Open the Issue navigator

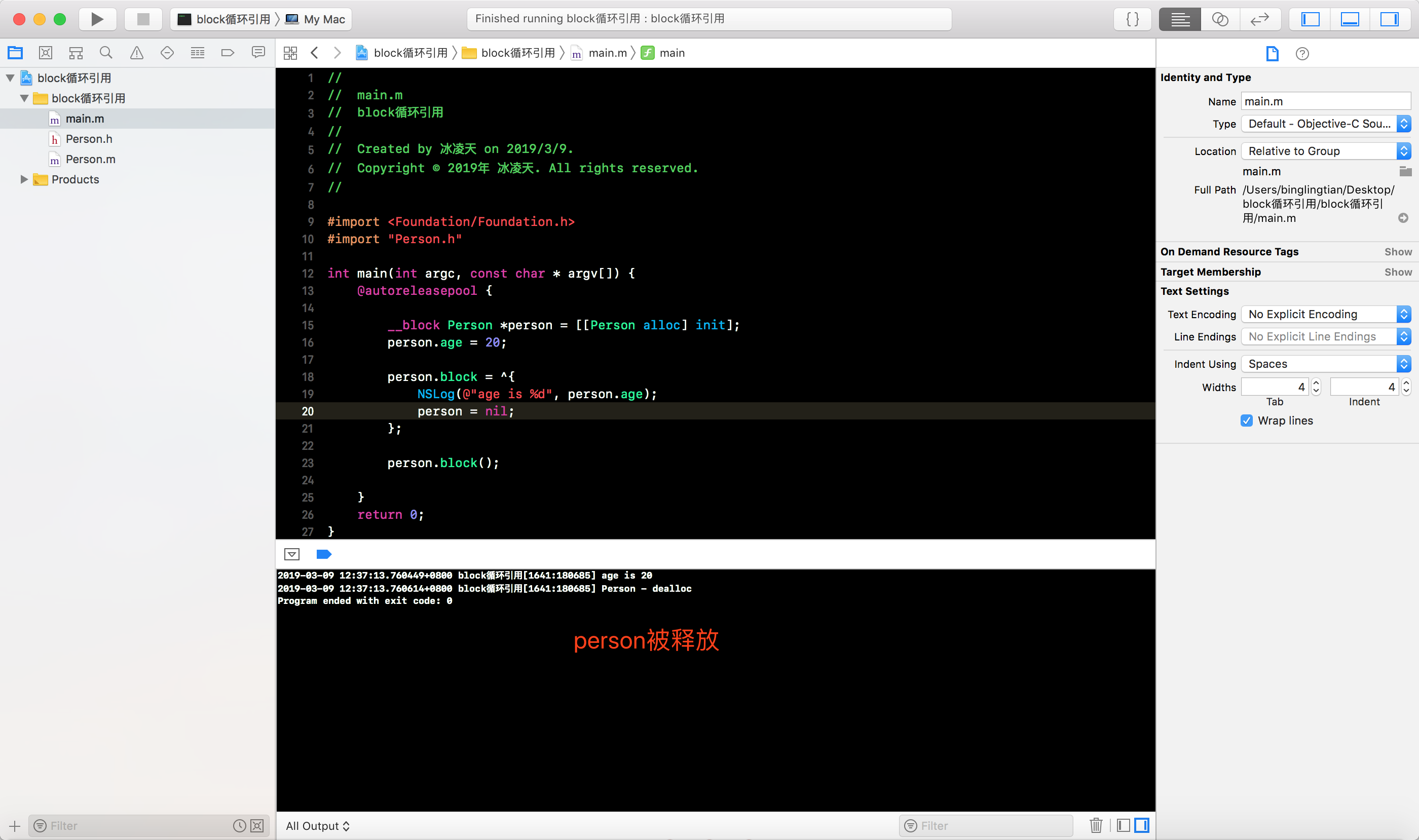(x=136, y=53)
